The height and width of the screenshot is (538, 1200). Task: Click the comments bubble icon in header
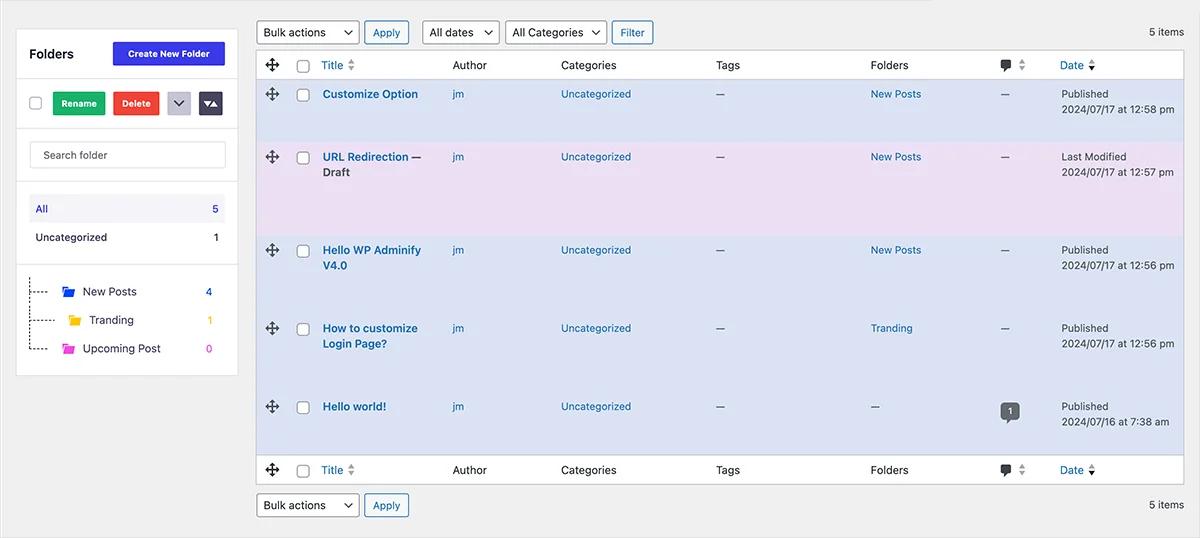click(x=1006, y=66)
